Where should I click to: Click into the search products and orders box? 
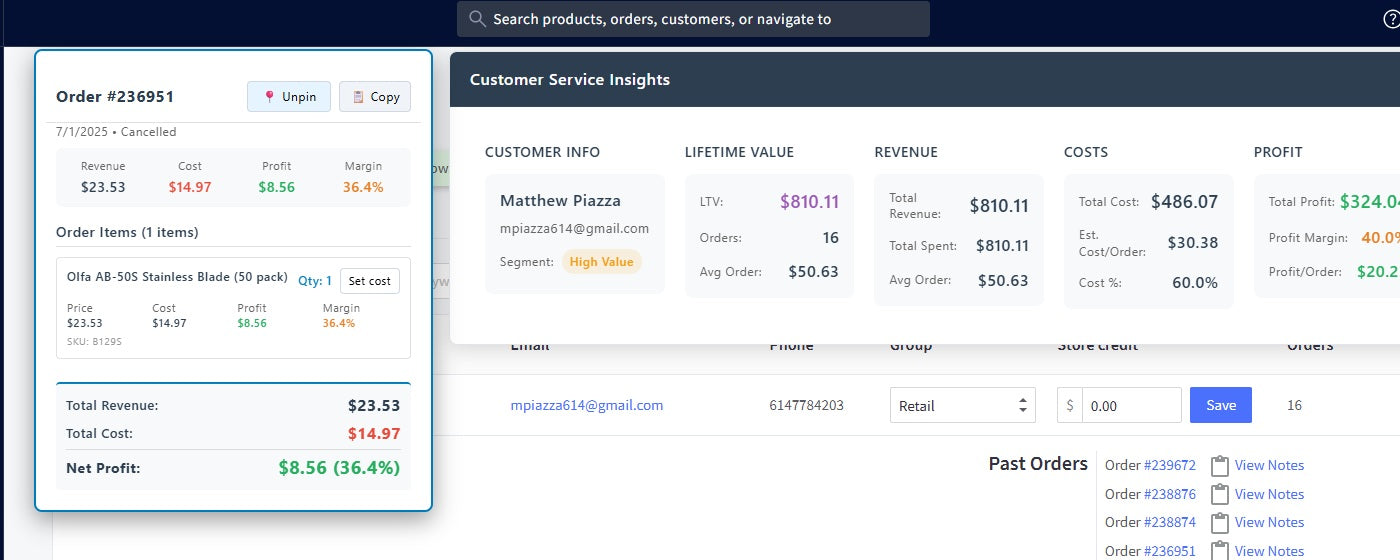(692, 19)
